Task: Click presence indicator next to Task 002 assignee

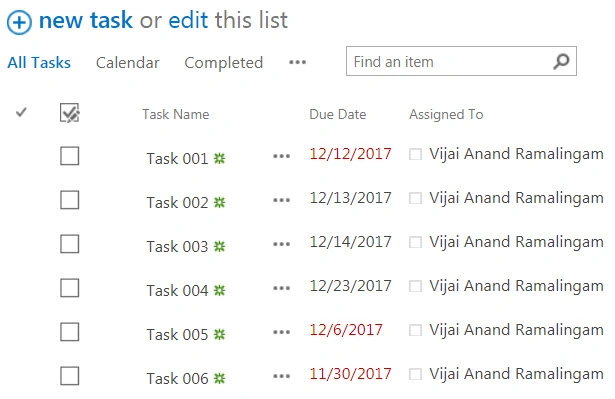Action: point(415,198)
